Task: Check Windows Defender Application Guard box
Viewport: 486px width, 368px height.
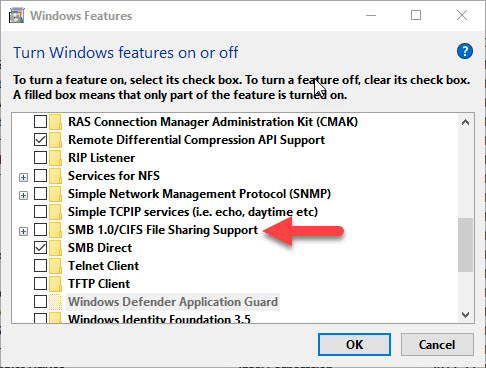Action: point(40,302)
